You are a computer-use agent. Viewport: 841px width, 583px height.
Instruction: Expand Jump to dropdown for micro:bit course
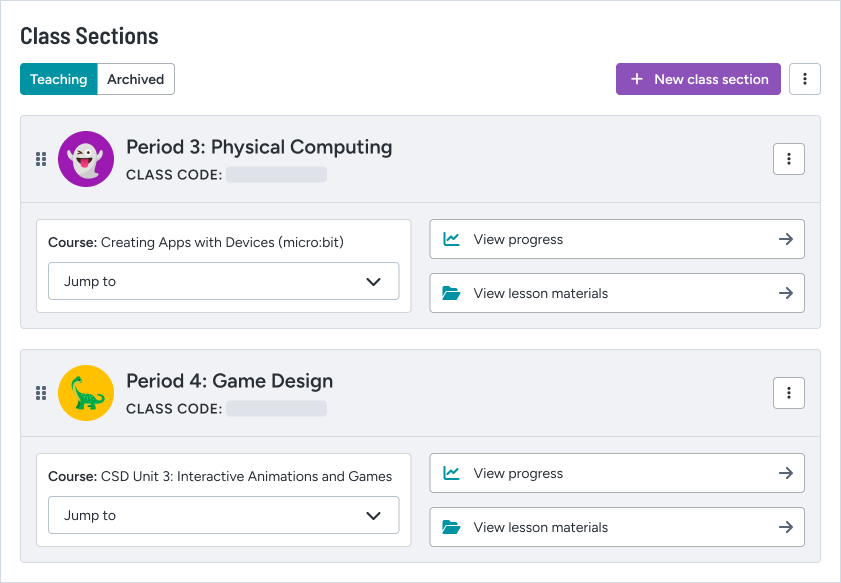point(224,281)
